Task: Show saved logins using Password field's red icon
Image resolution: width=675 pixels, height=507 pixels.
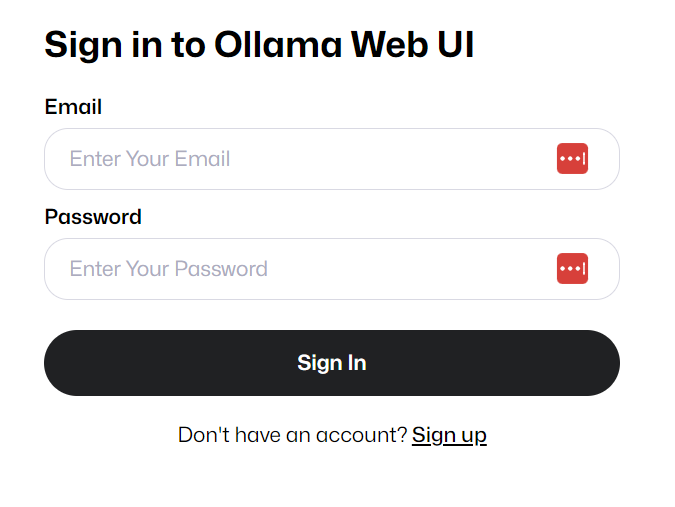Action: pyautogui.click(x=572, y=269)
